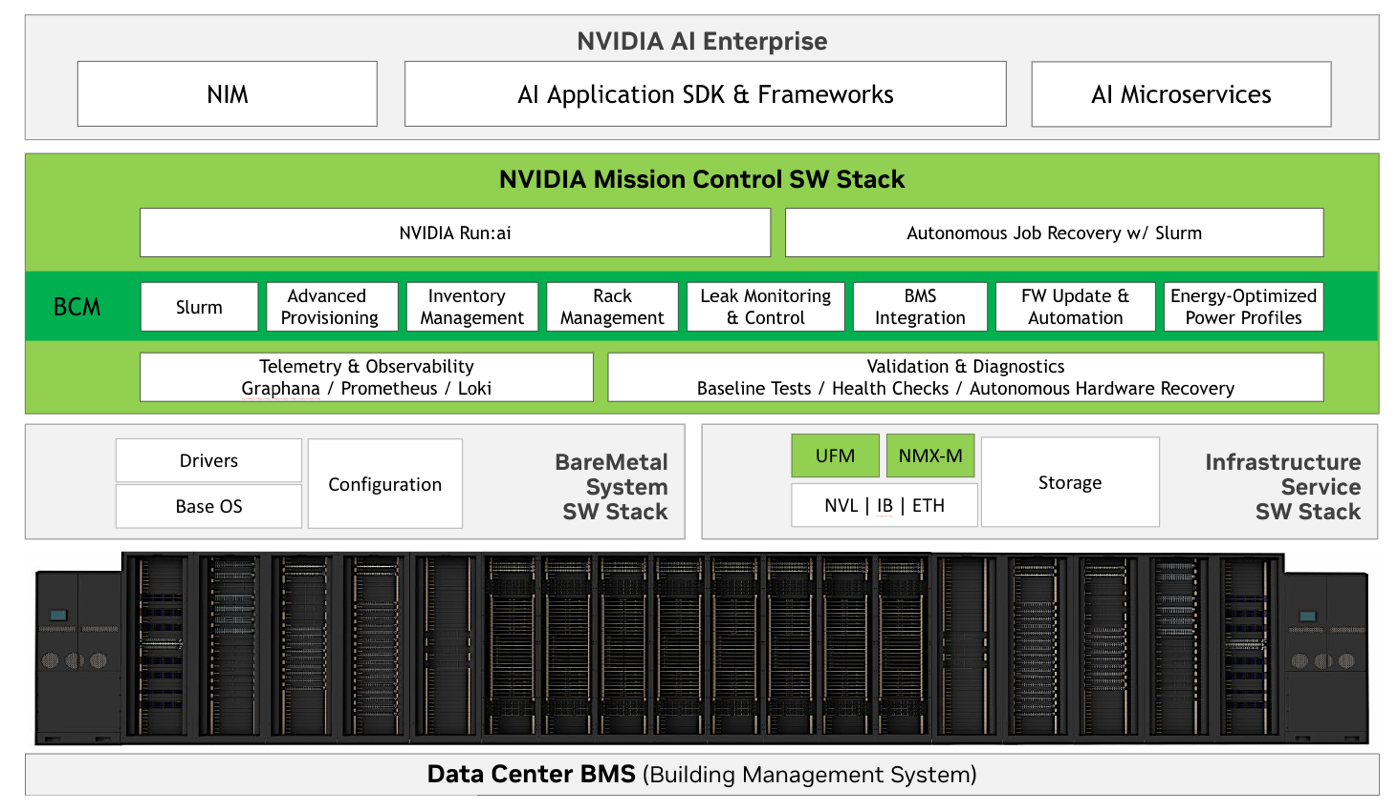Viewport: 1398px width, 810px height.
Task: Select the BMS Integration box
Action: click(x=920, y=307)
